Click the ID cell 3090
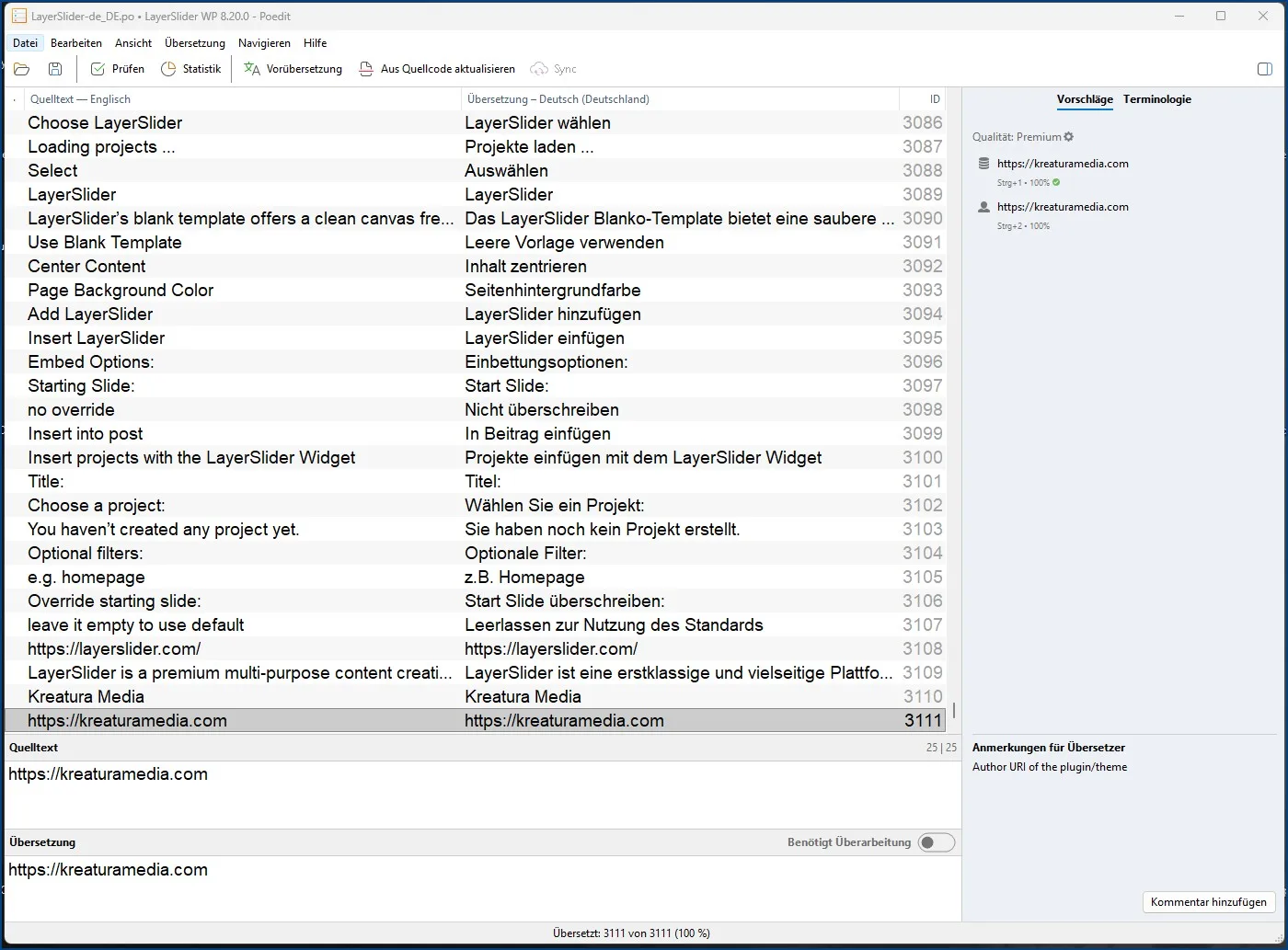Viewport: 1288px width, 950px height. point(923,218)
